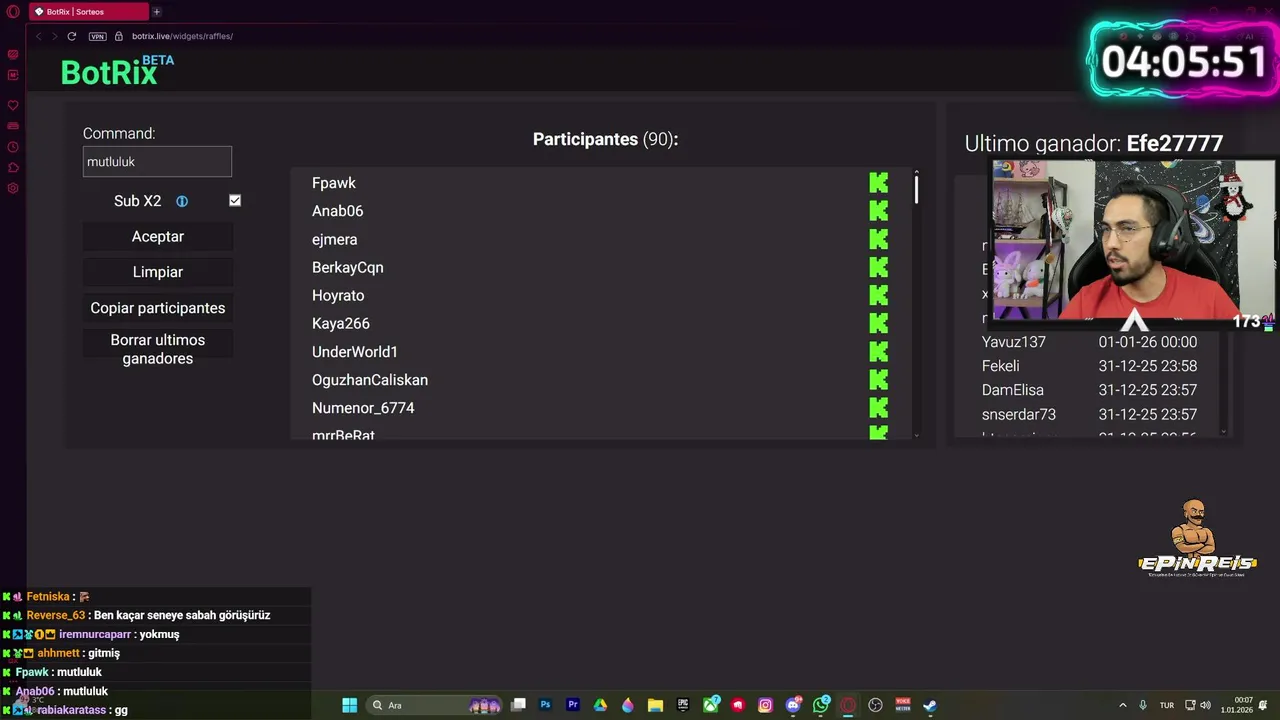
Task: Open Epic Games Launcher from taskbar
Action: pos(683,705)
